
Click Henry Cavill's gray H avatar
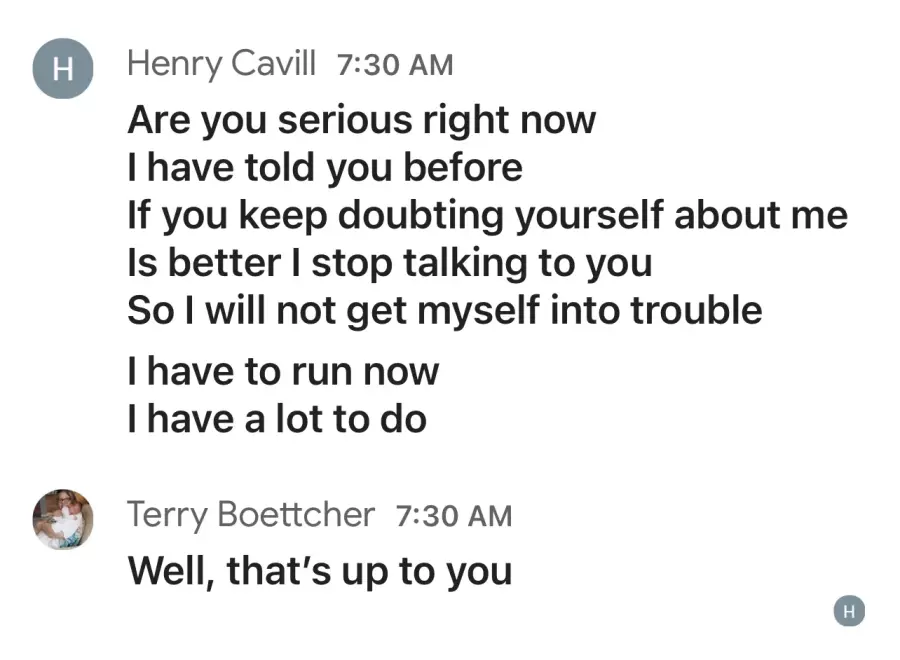63,68
